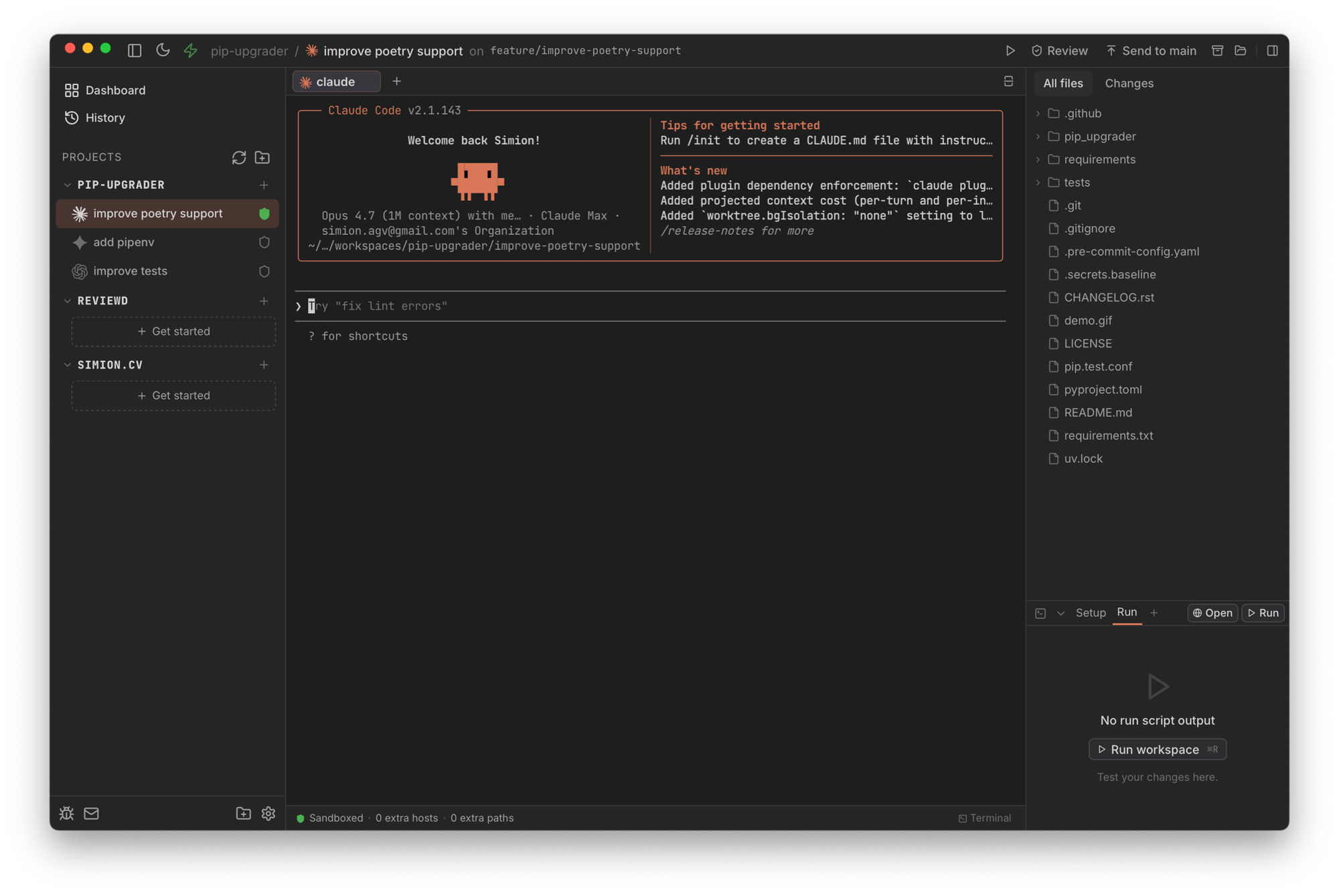This screenshot has height=896, width=1339.
Task: Open folder icon in the title bar
Action: click(x=1241, y=51)
